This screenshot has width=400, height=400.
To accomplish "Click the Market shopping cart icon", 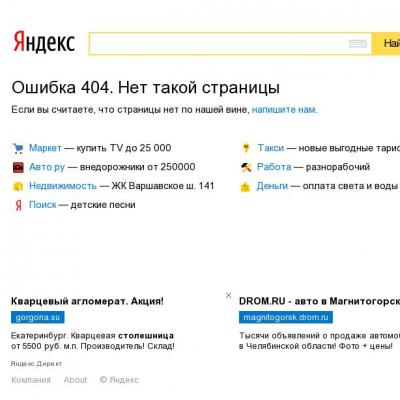I will click(x=18, y=148).
